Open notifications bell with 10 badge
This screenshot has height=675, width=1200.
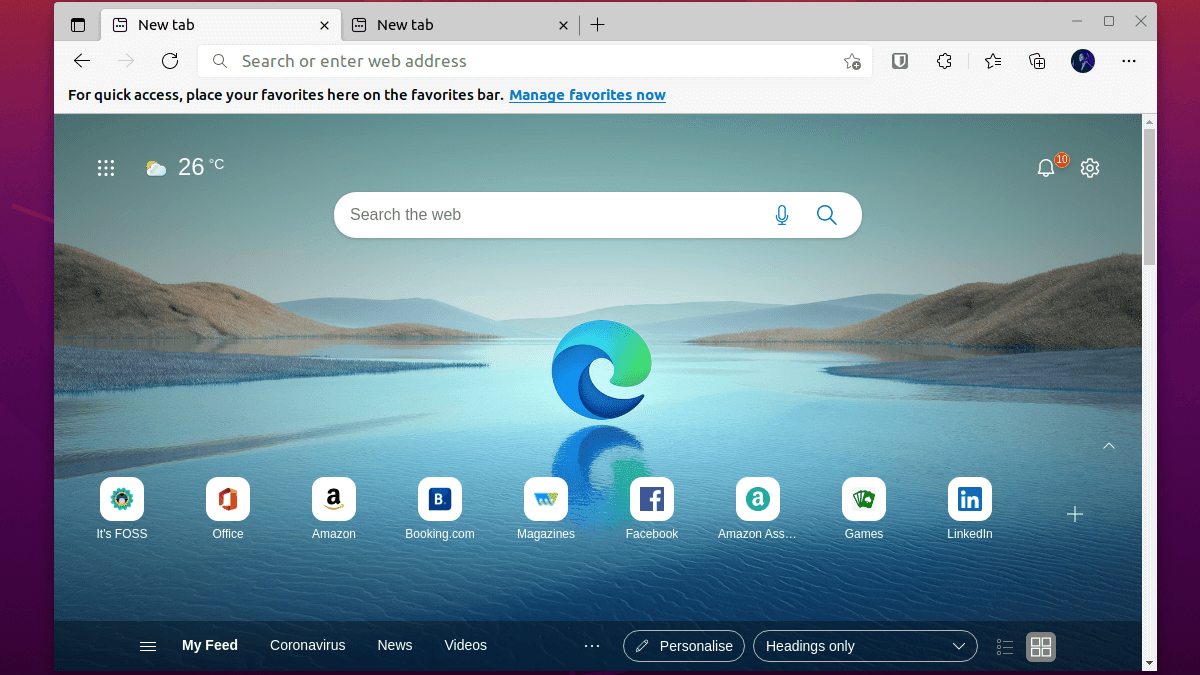coord(1047,167)
